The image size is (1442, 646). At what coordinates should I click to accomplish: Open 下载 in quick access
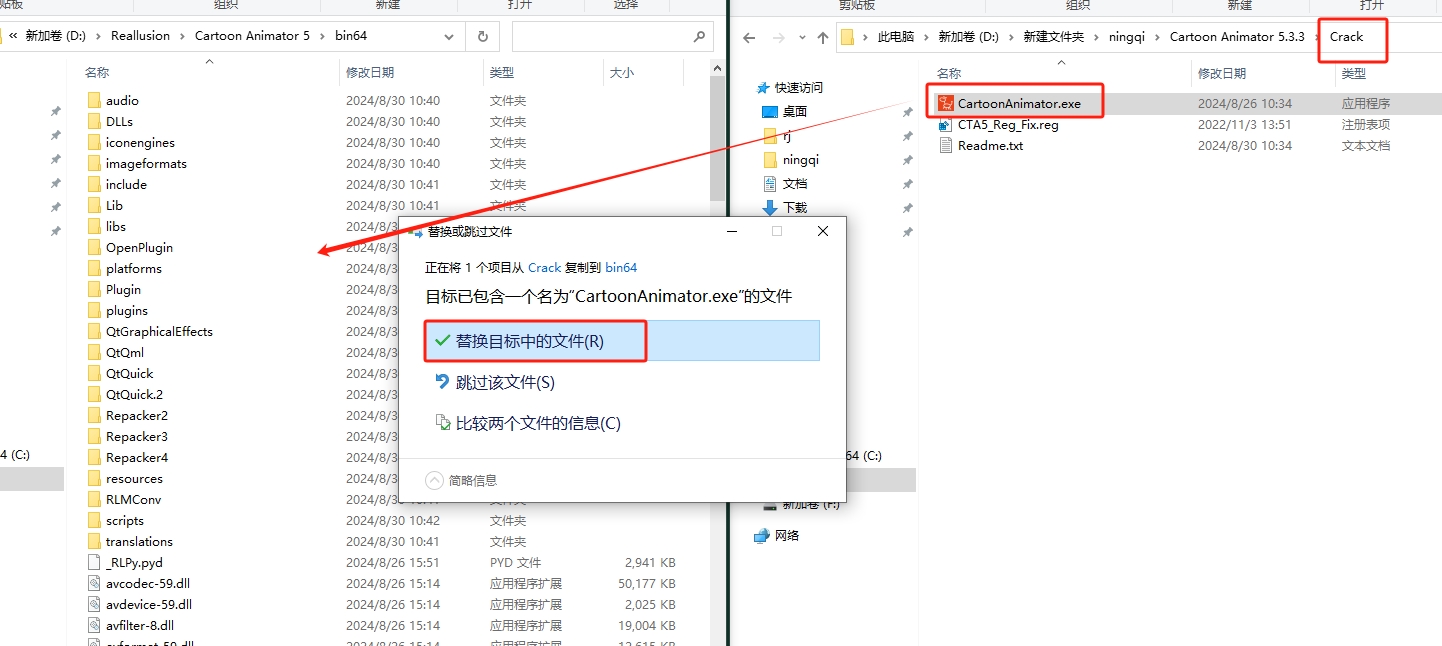point(795,207)
